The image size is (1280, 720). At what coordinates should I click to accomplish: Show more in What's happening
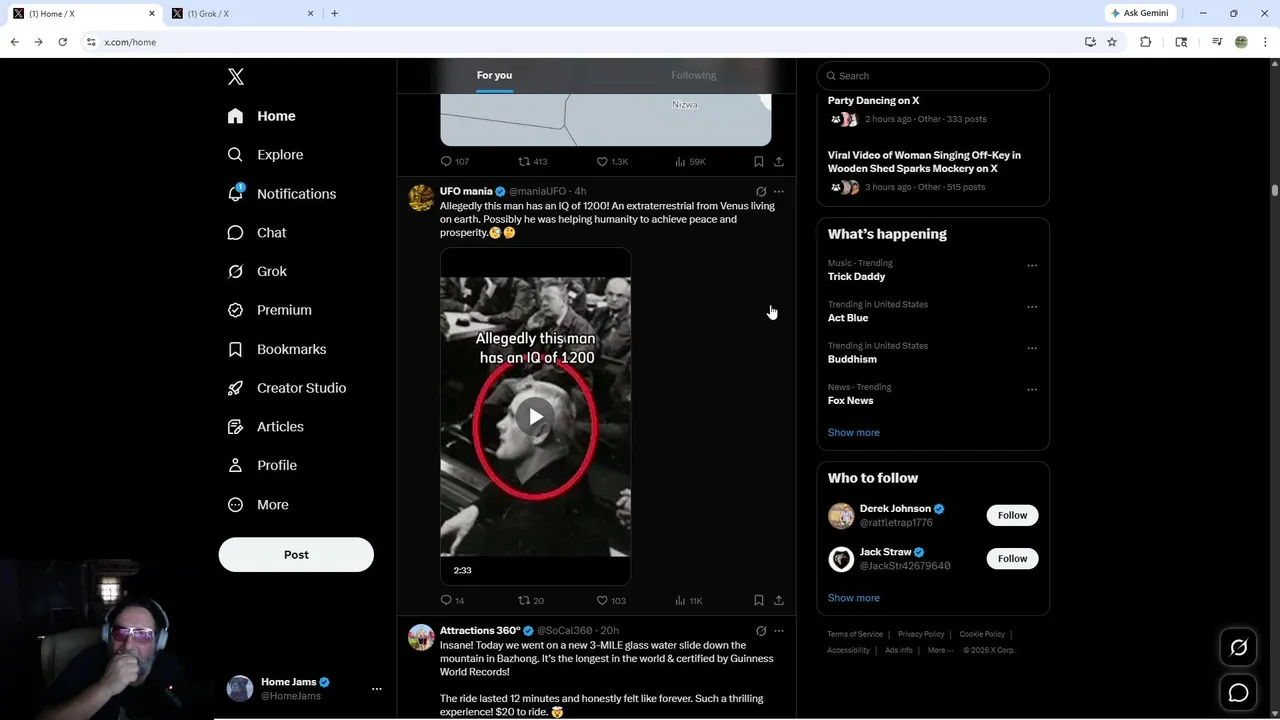point(854,432)
